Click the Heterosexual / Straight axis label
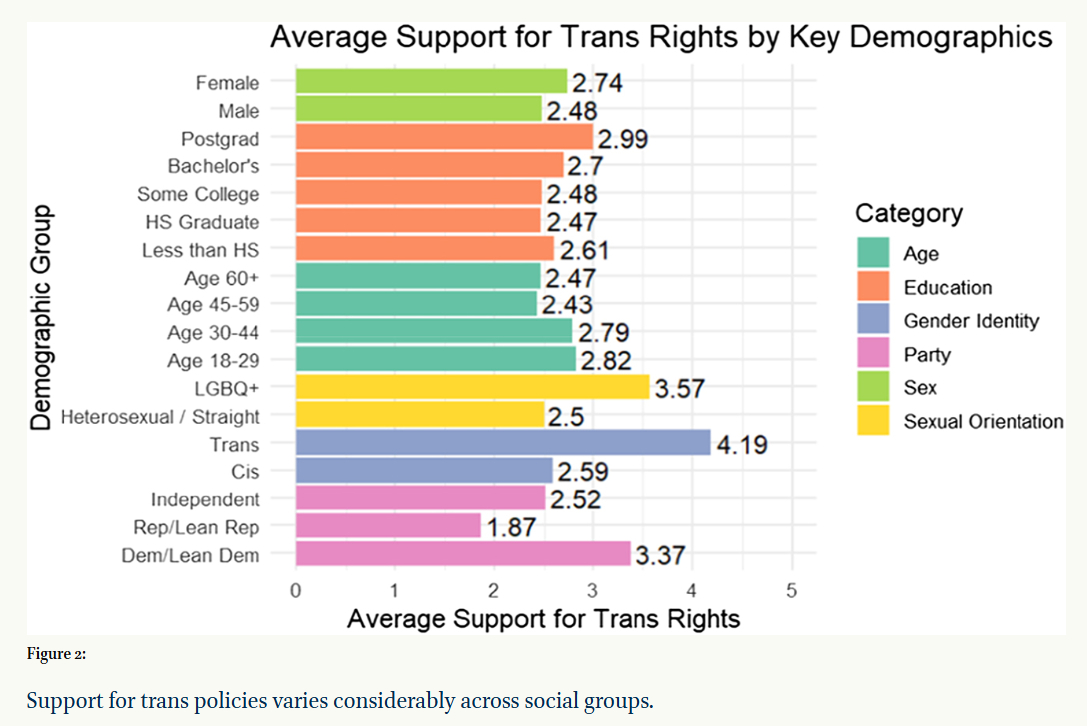1087x726 pixels. coord(160,416)
